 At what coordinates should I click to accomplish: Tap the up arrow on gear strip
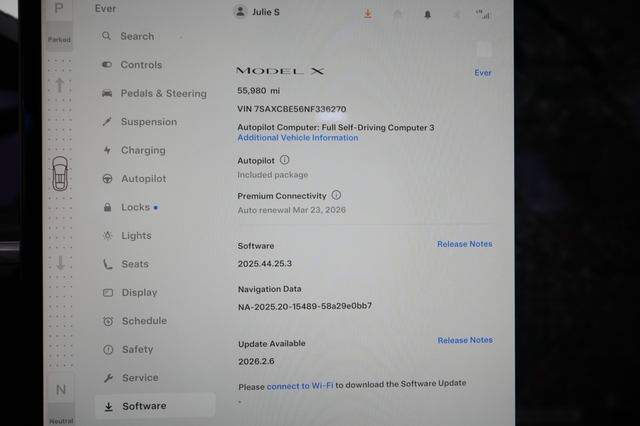(60, 85)
